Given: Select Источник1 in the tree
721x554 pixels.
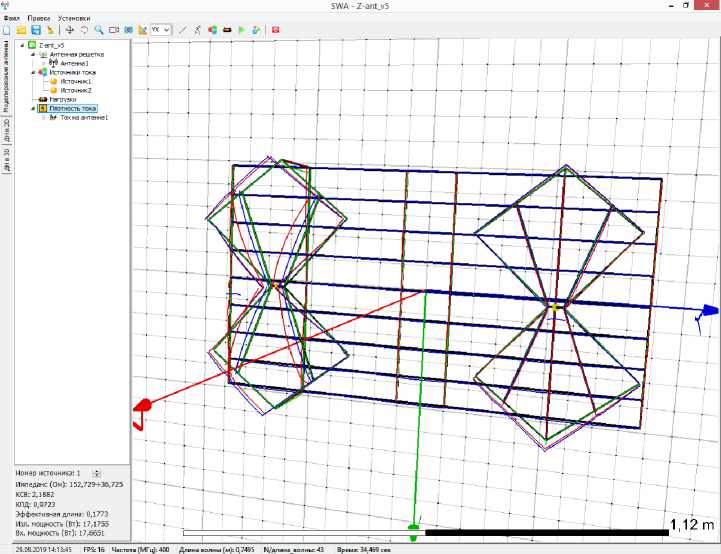Looking at the screenshot, I should (75, 82).
